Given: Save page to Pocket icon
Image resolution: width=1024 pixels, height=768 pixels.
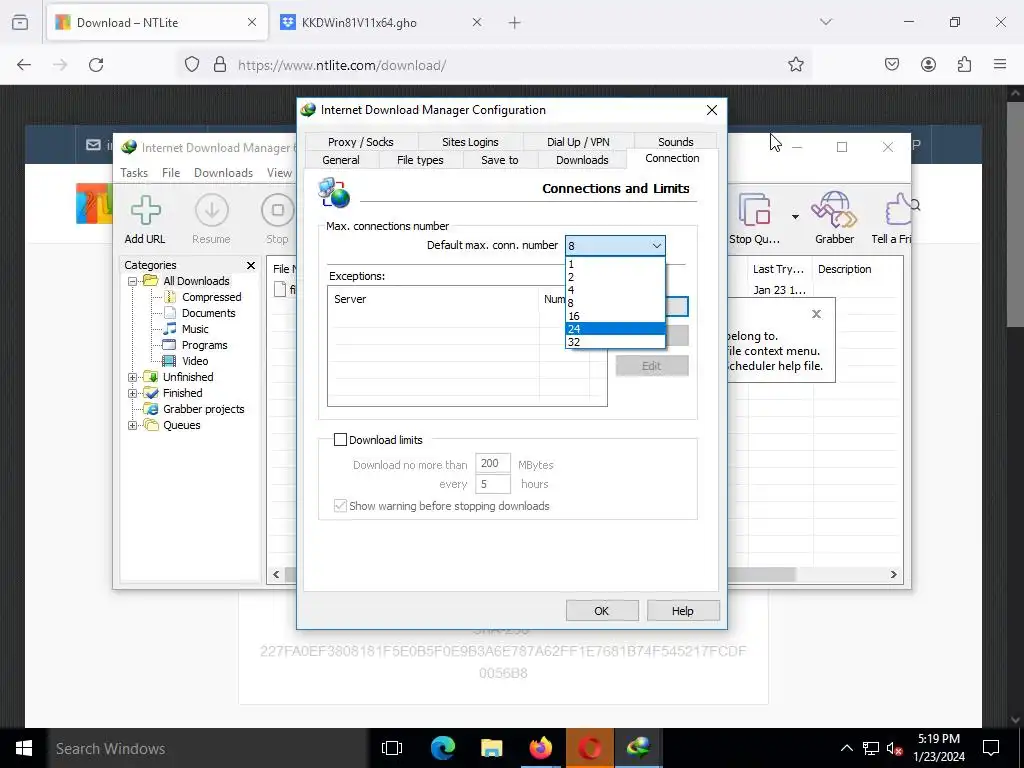Looking at the screenshot, I should [x=892, y=64].
